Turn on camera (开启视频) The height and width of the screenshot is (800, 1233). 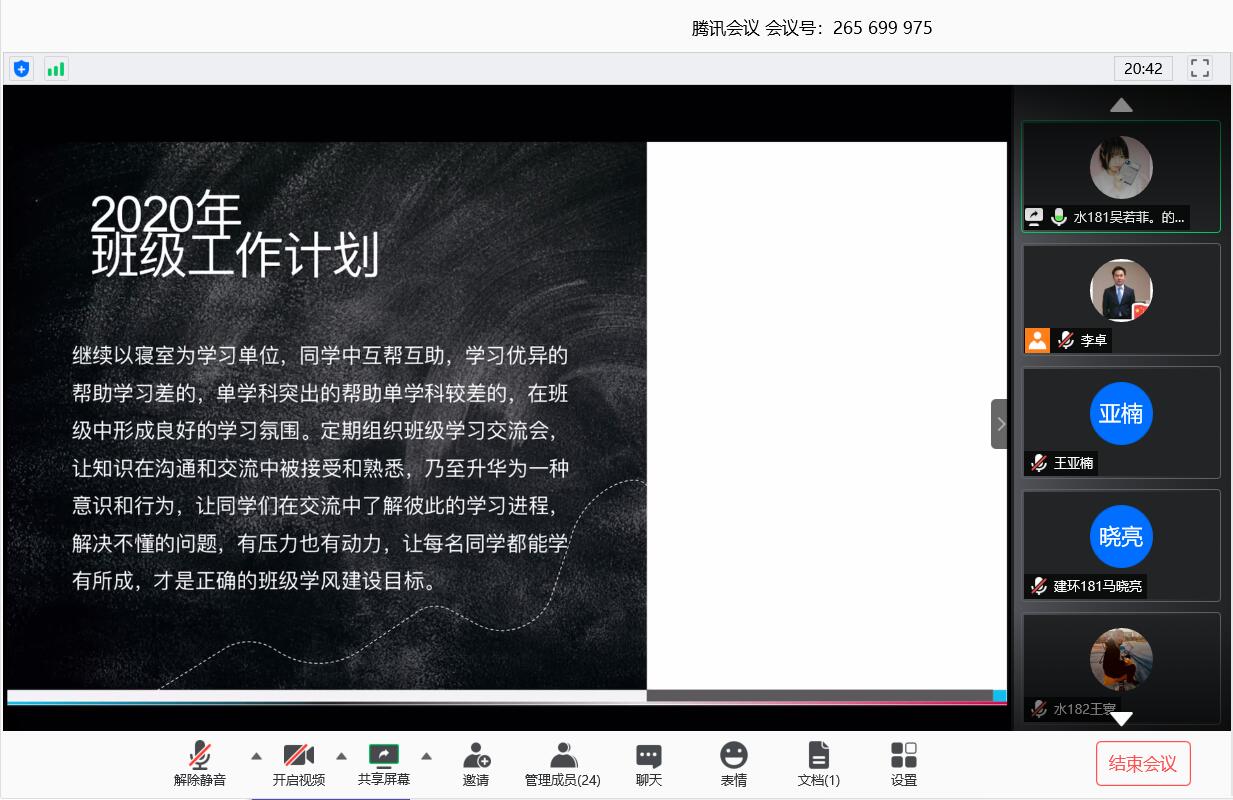click(298, 764)
